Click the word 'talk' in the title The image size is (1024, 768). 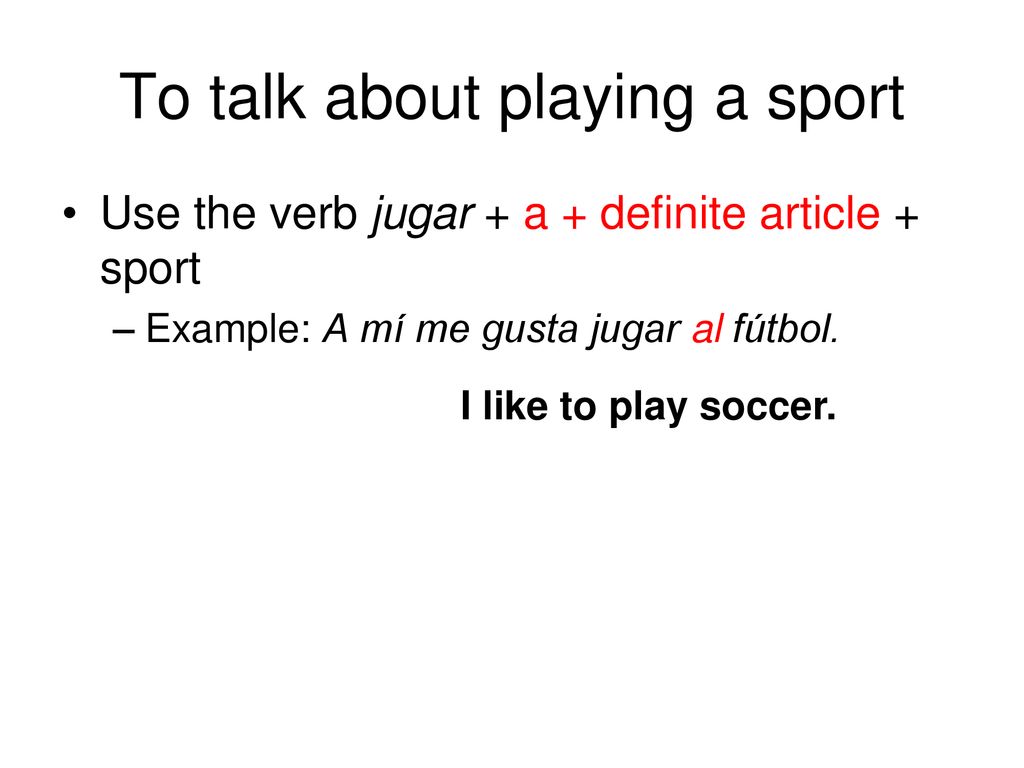257,97
